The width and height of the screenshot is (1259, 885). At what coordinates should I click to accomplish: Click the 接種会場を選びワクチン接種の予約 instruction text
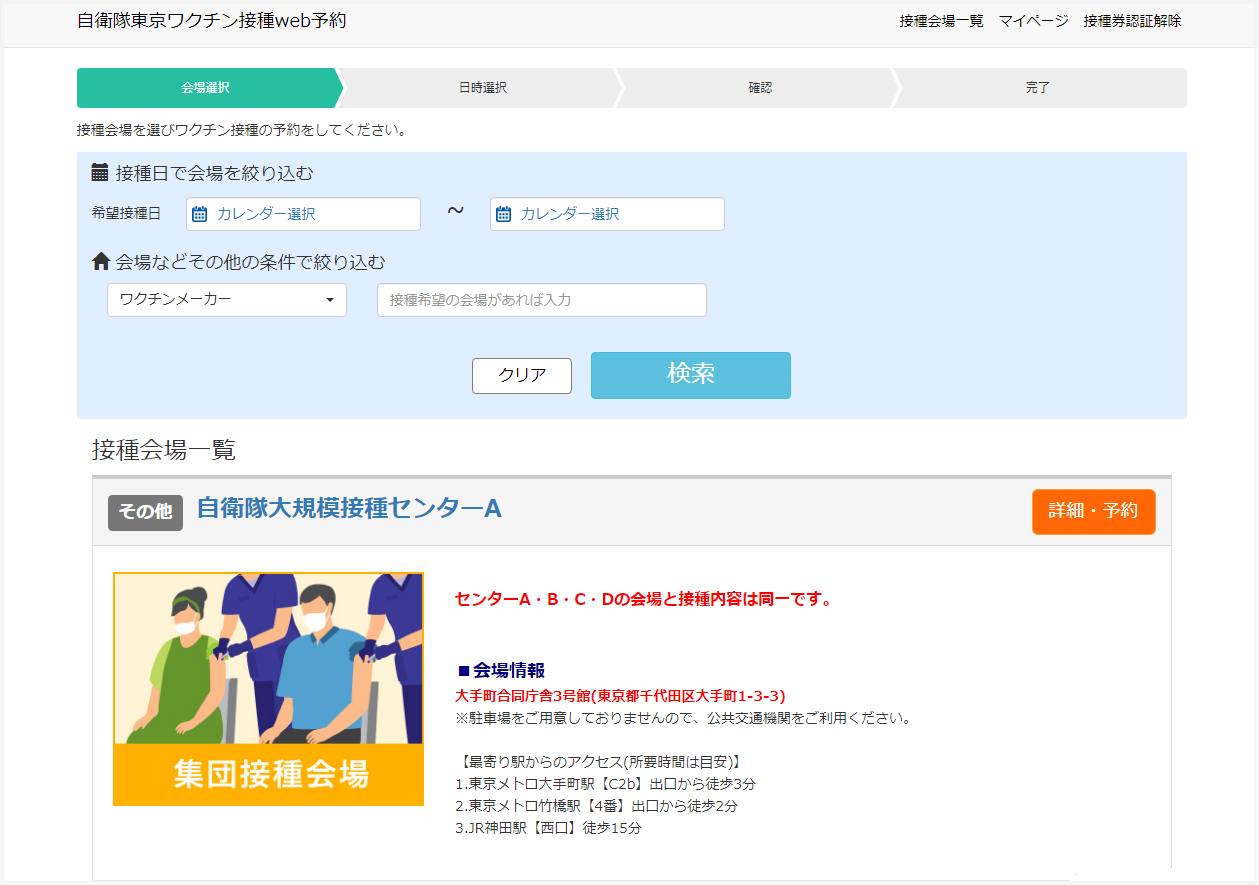click(x=241, y=131)
